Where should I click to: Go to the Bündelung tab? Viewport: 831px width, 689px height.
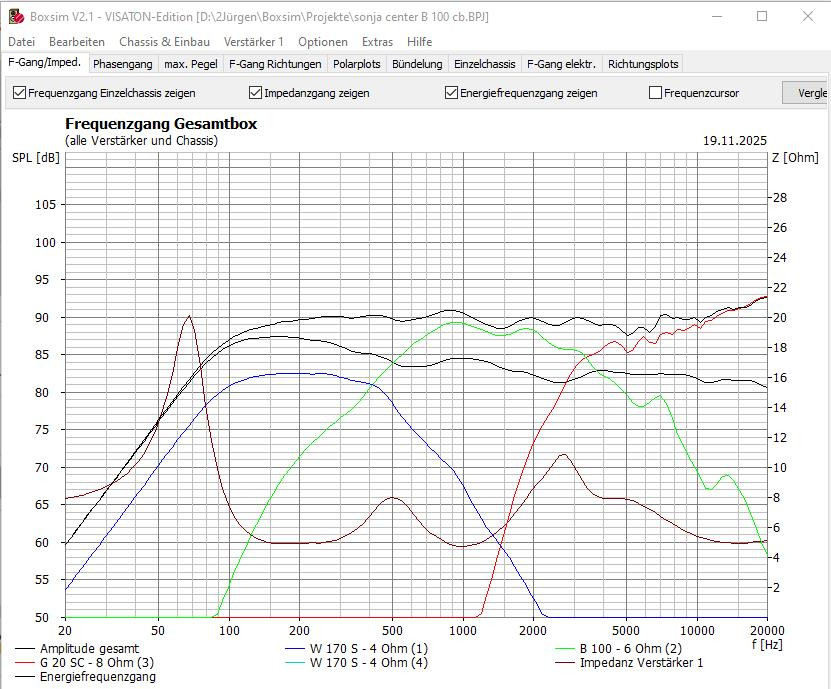(x=417, y=64)
